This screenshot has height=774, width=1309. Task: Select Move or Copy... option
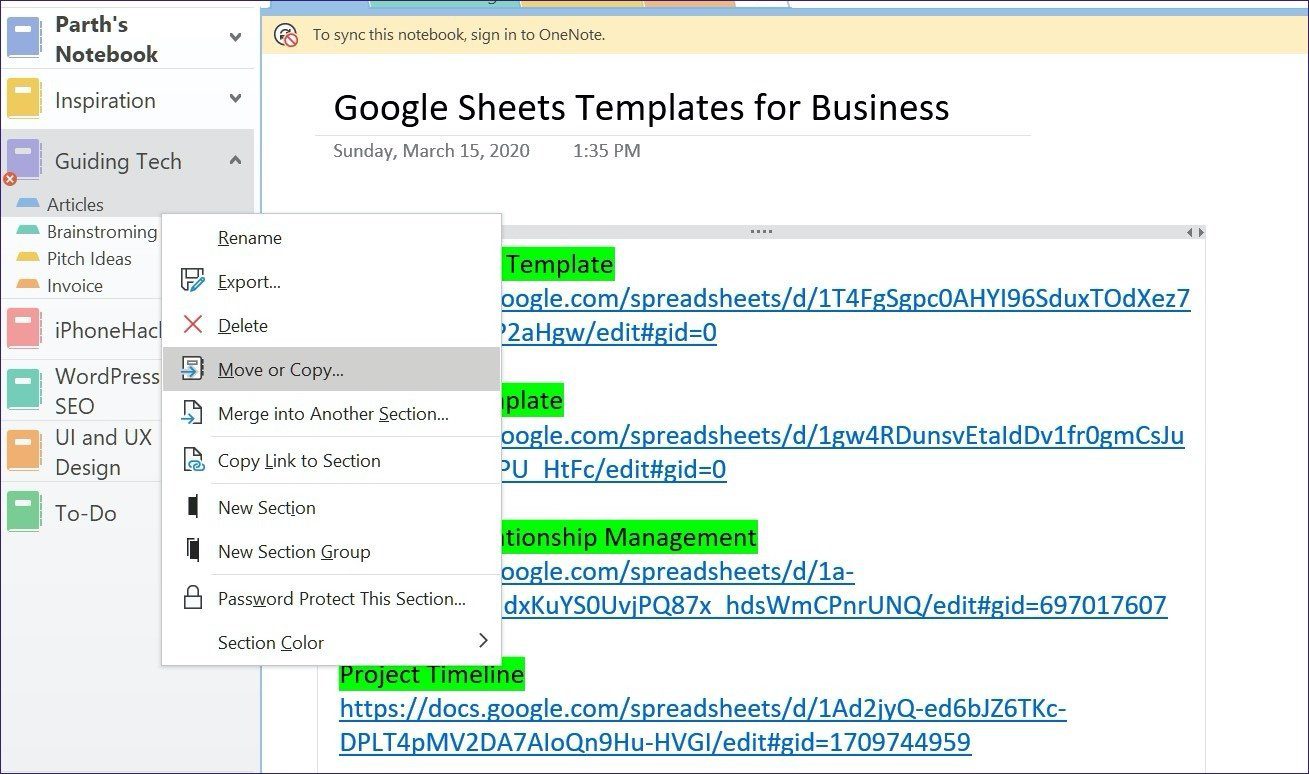[331, 369]
